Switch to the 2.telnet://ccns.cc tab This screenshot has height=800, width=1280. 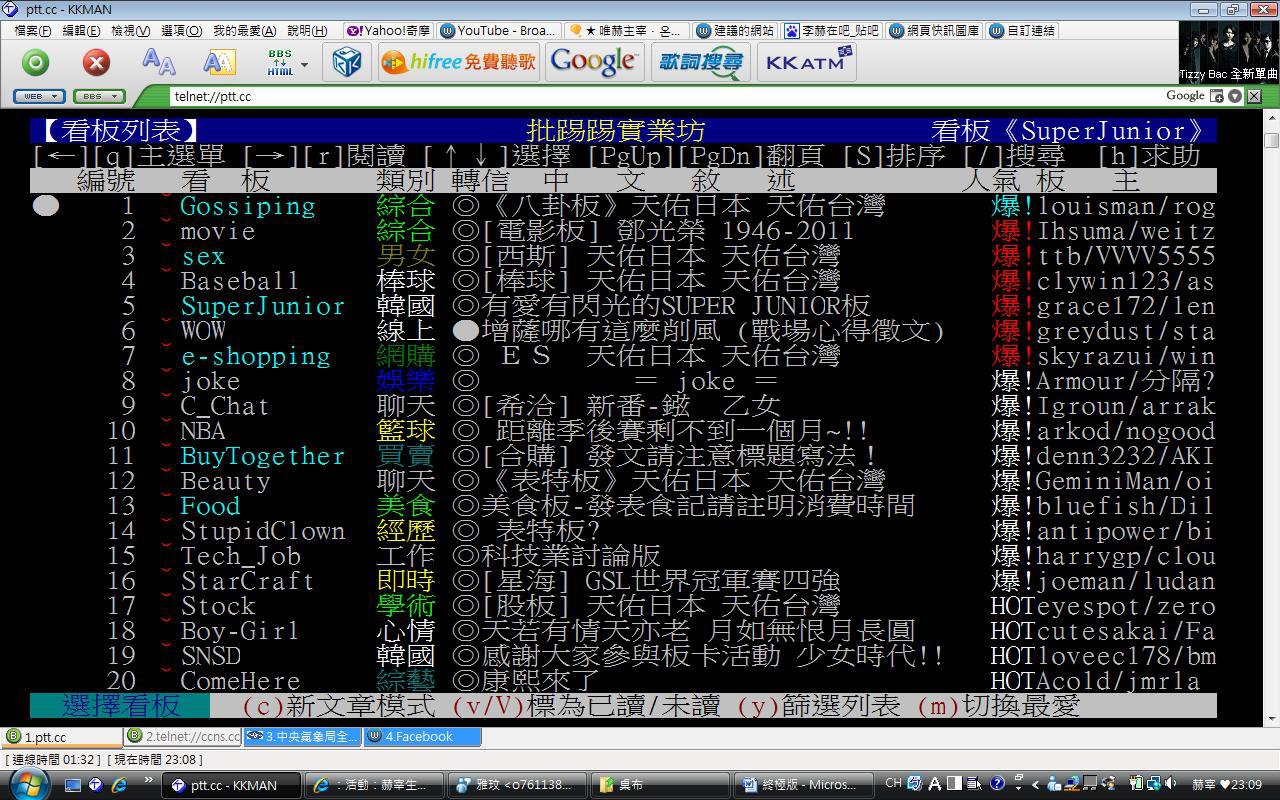(x=182, y=737)
